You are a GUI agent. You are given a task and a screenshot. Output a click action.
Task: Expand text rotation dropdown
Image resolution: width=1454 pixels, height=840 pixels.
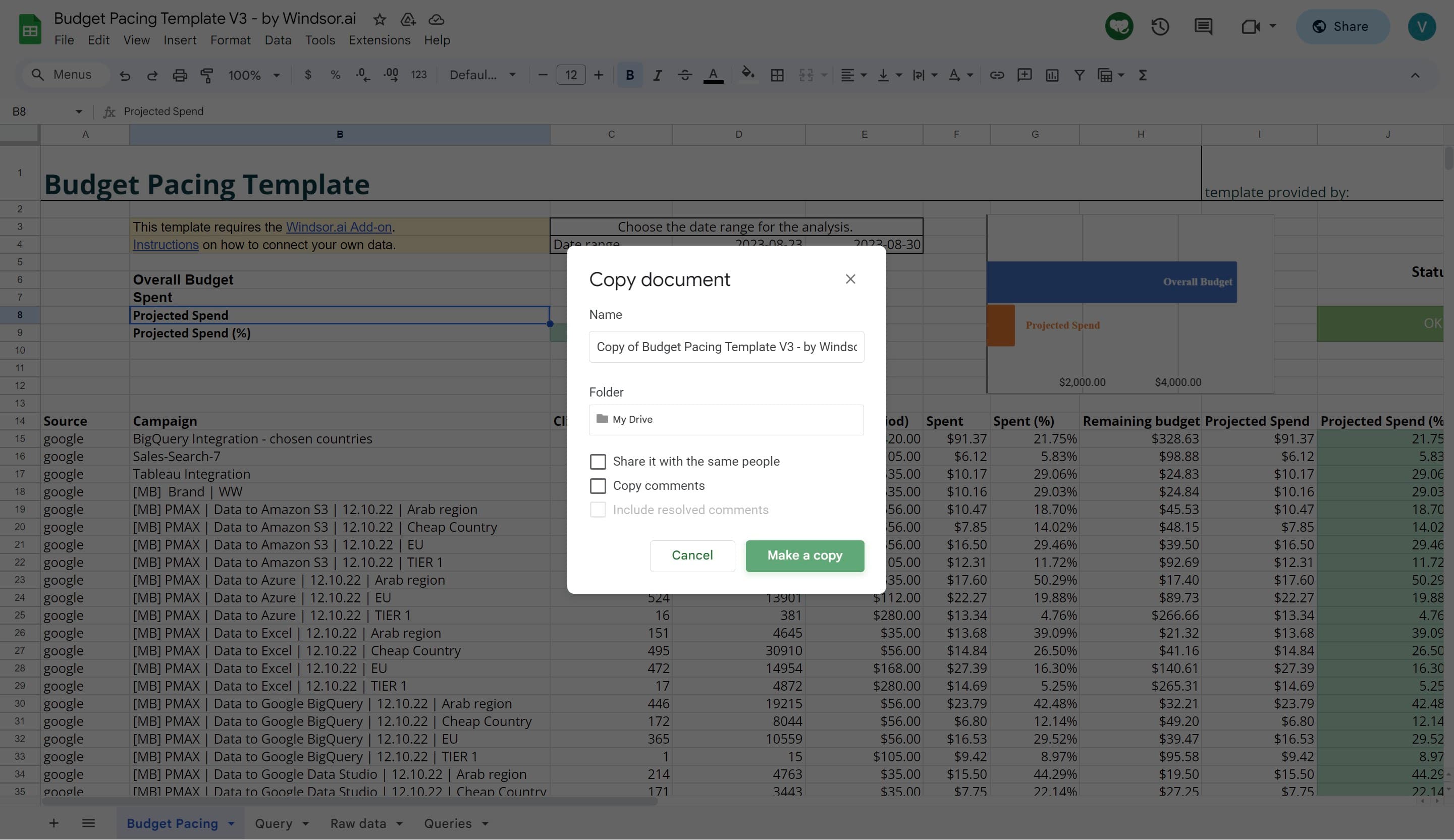pos(970,75)
